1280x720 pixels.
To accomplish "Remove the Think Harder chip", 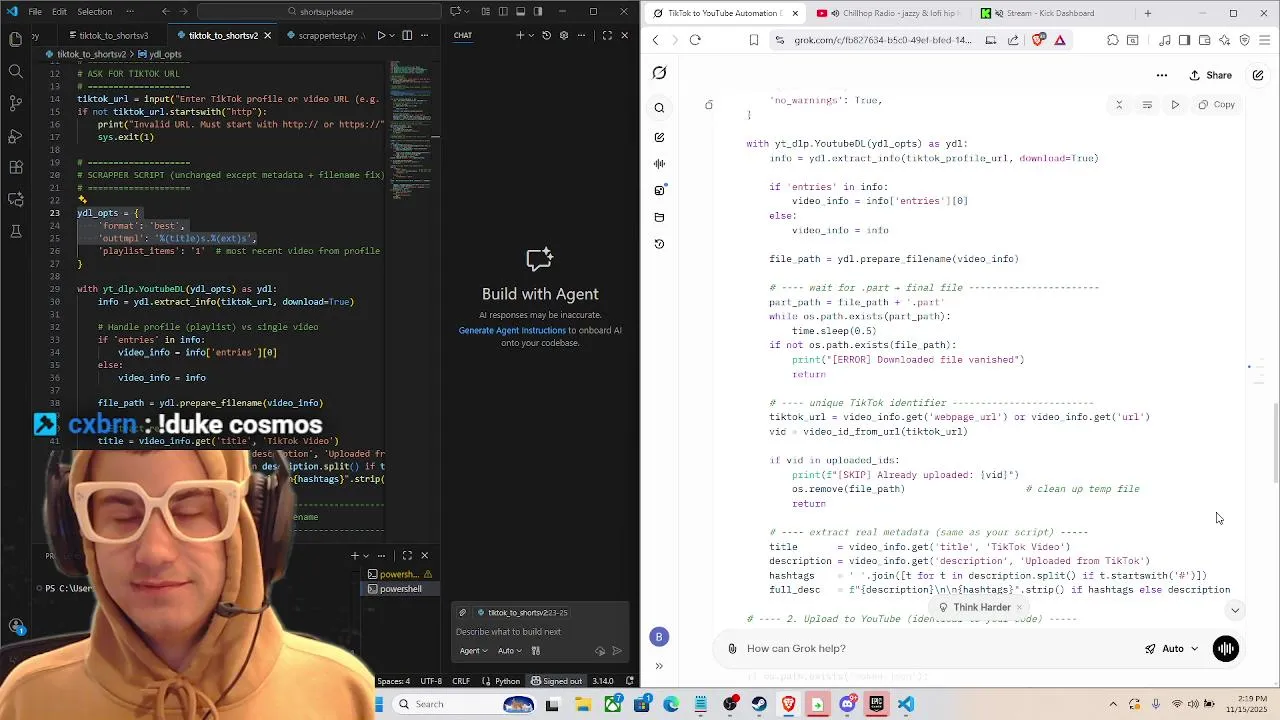I will [1019, 607].
